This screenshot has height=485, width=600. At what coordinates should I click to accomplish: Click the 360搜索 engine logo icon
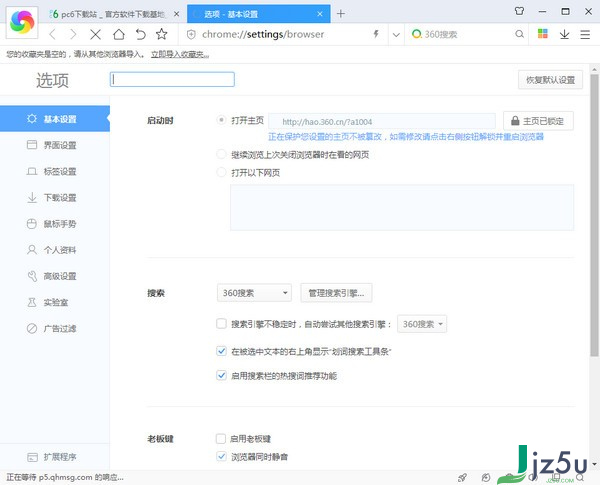[416, 34]
